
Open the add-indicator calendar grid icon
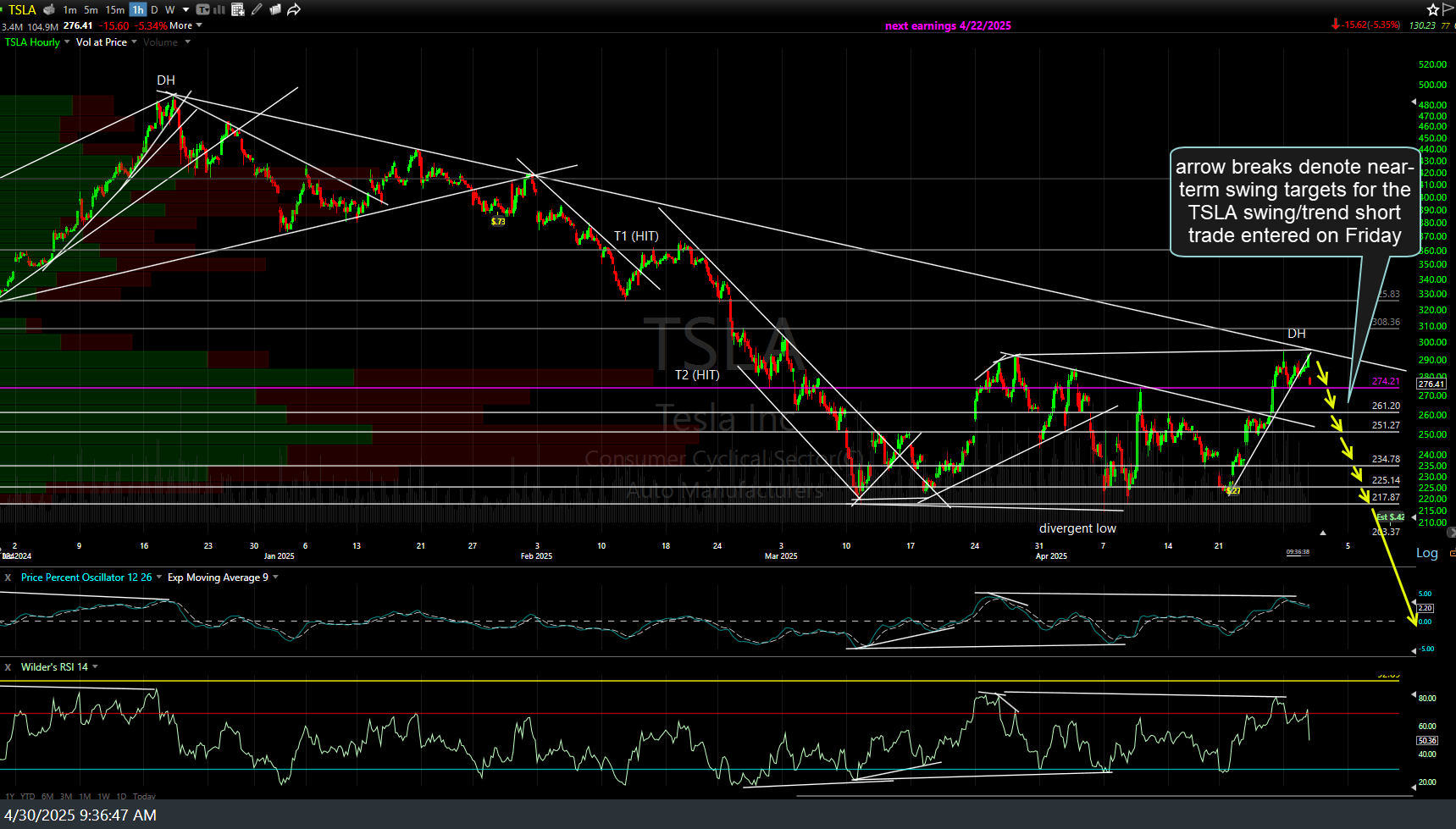pos(237,9)
